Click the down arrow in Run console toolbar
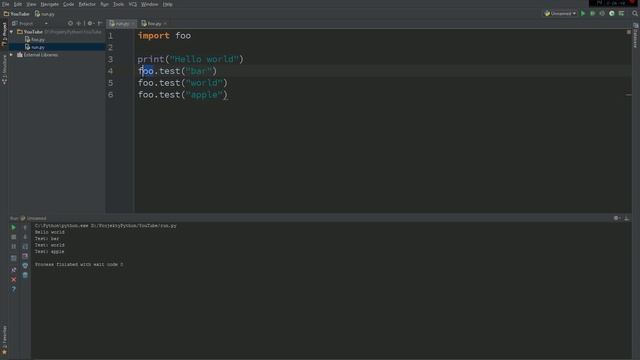Image resolution: width=640 pixels, height=360 pixels. [x=25, y=237]
